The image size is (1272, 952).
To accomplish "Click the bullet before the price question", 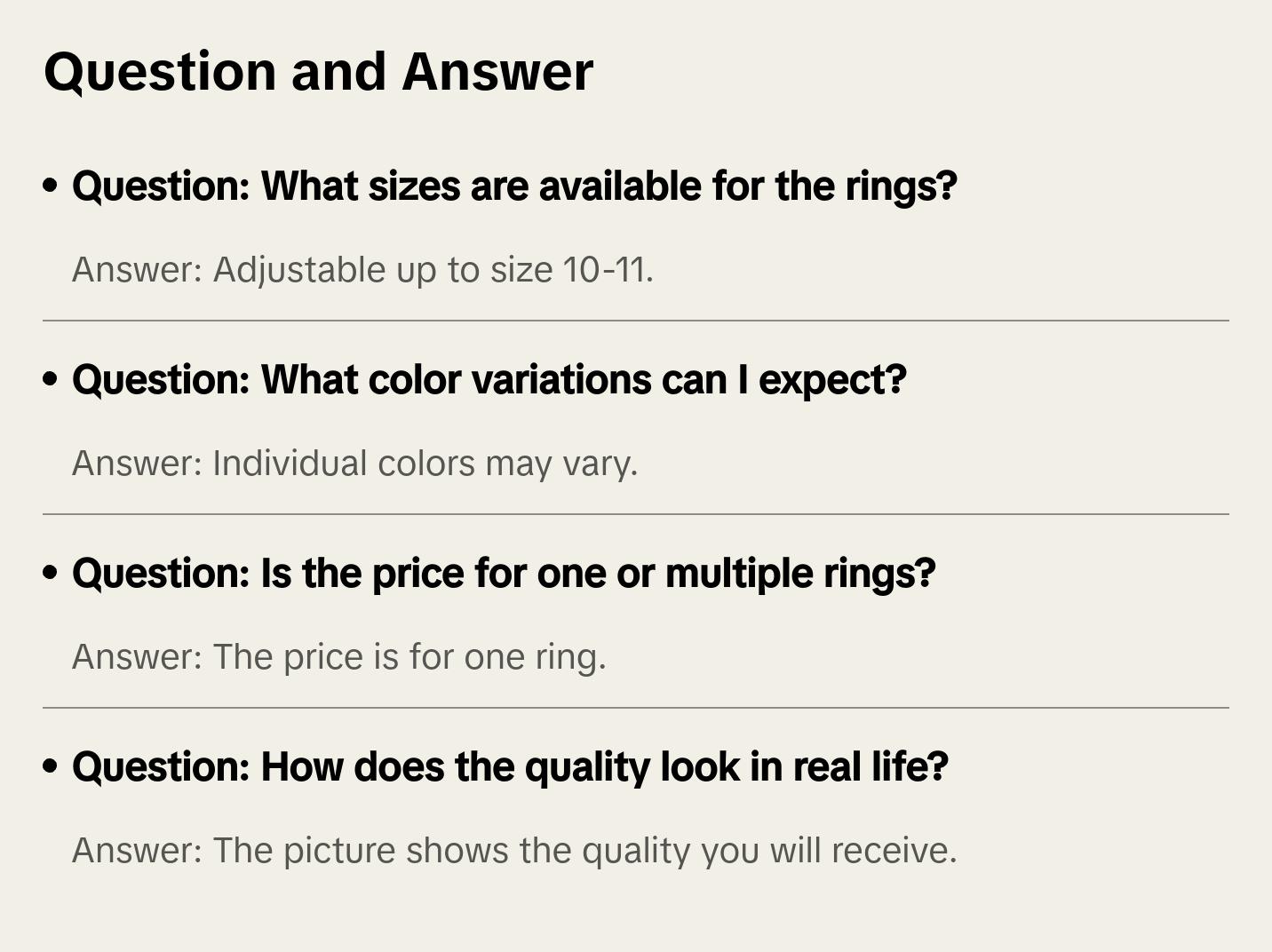I will click(51, 573).
